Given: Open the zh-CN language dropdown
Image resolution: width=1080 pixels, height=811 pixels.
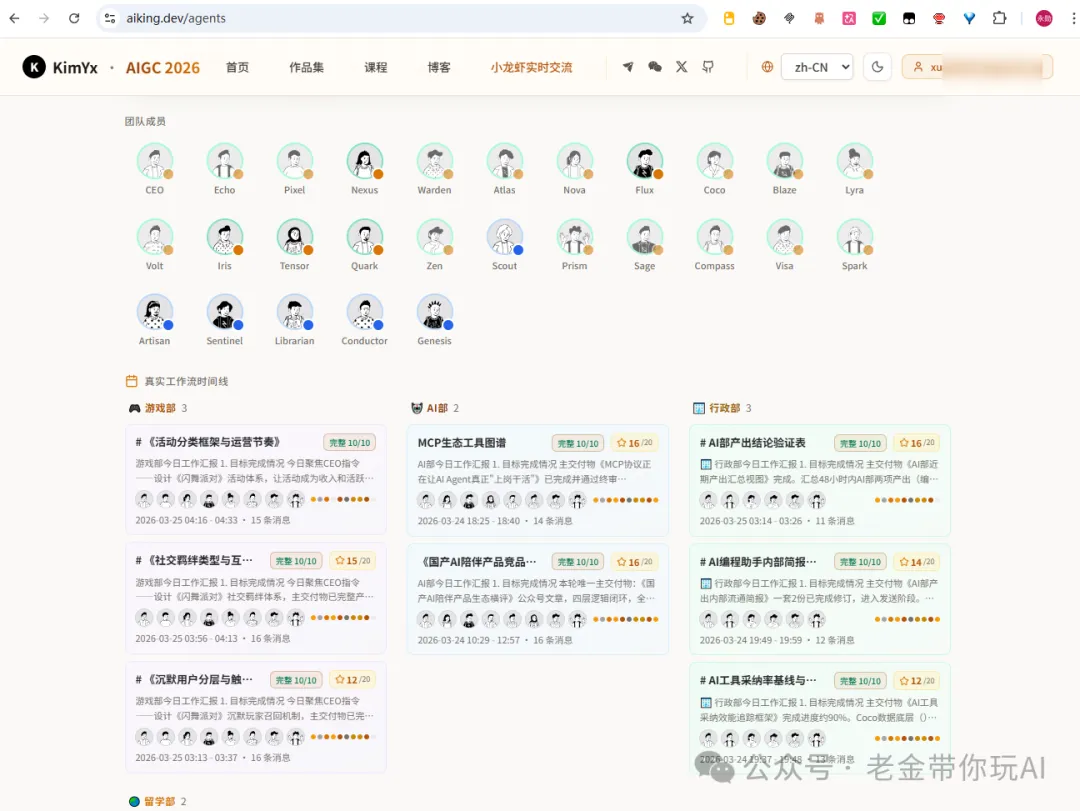Looking at the screenshot, I should click(x=816, y=67).
